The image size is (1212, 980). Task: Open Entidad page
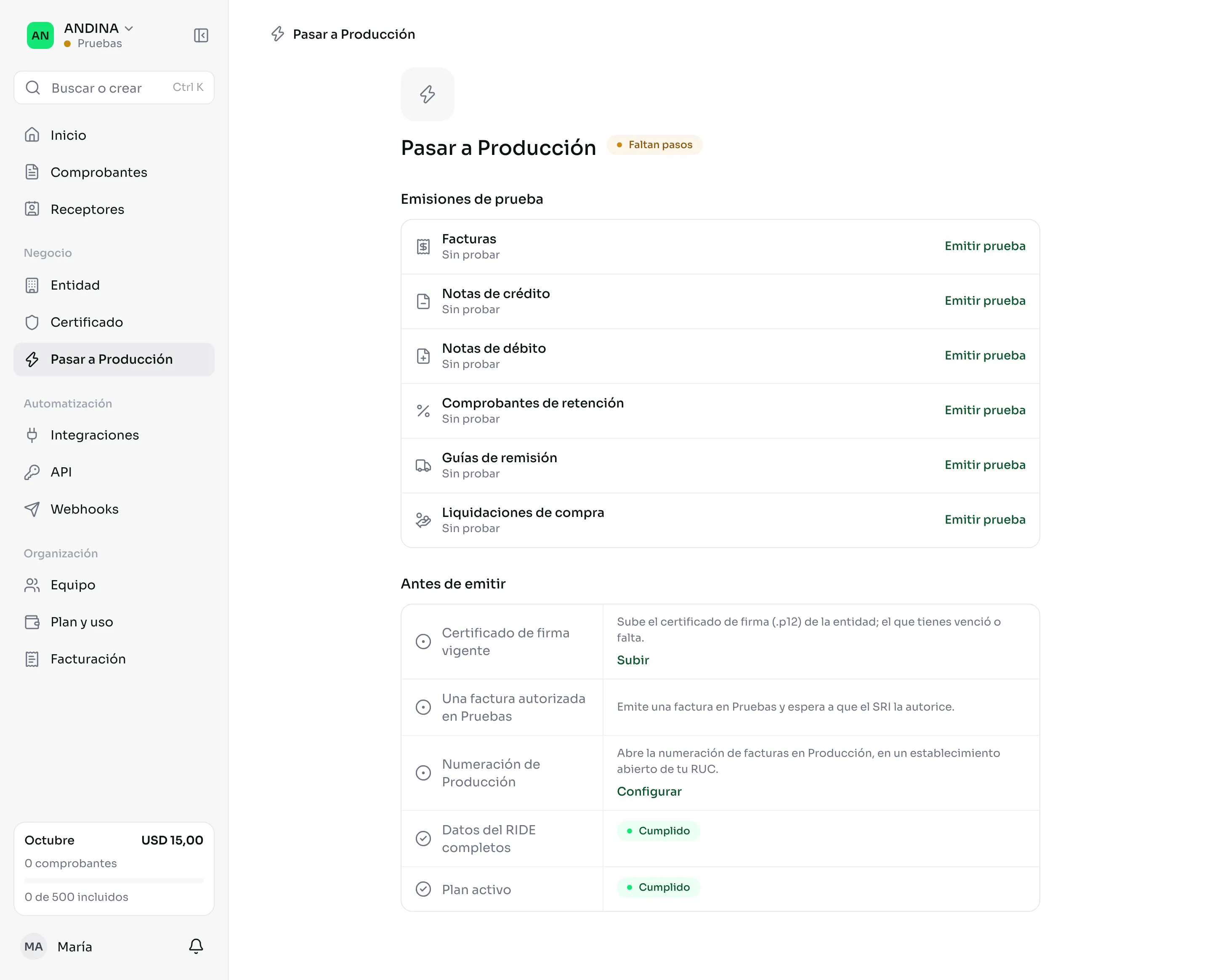click(x=114, y=285)
